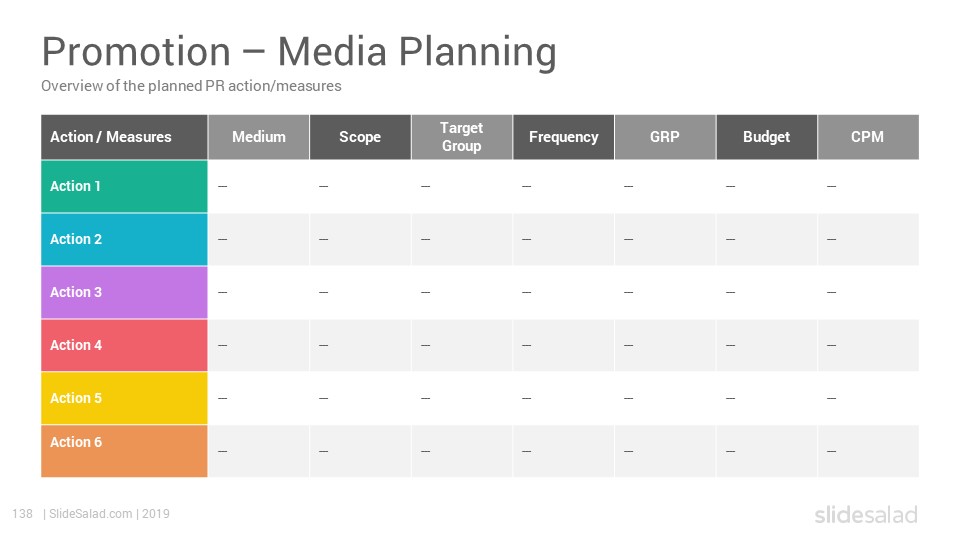Select the Action 2 blue cell

click(124, 239)
